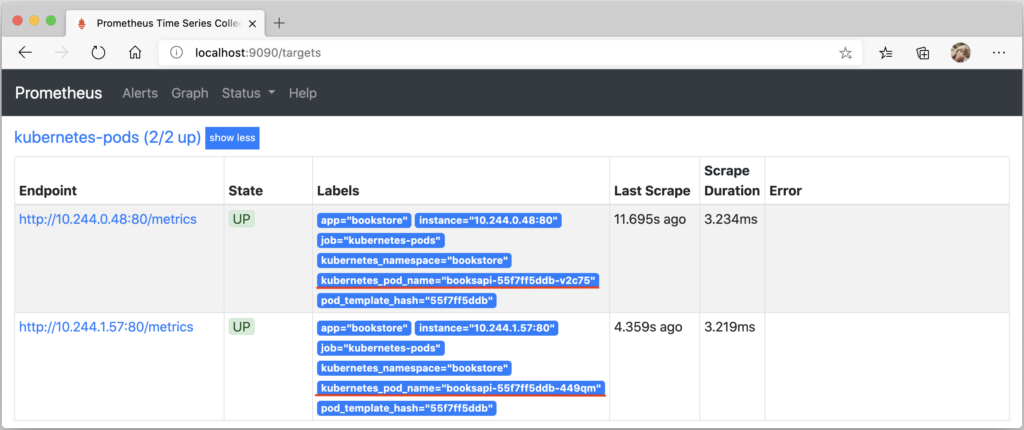Image resolution: width=1024 pixels, height=430 pixels.
Task: Open the Alerts page
Action: 140,93
